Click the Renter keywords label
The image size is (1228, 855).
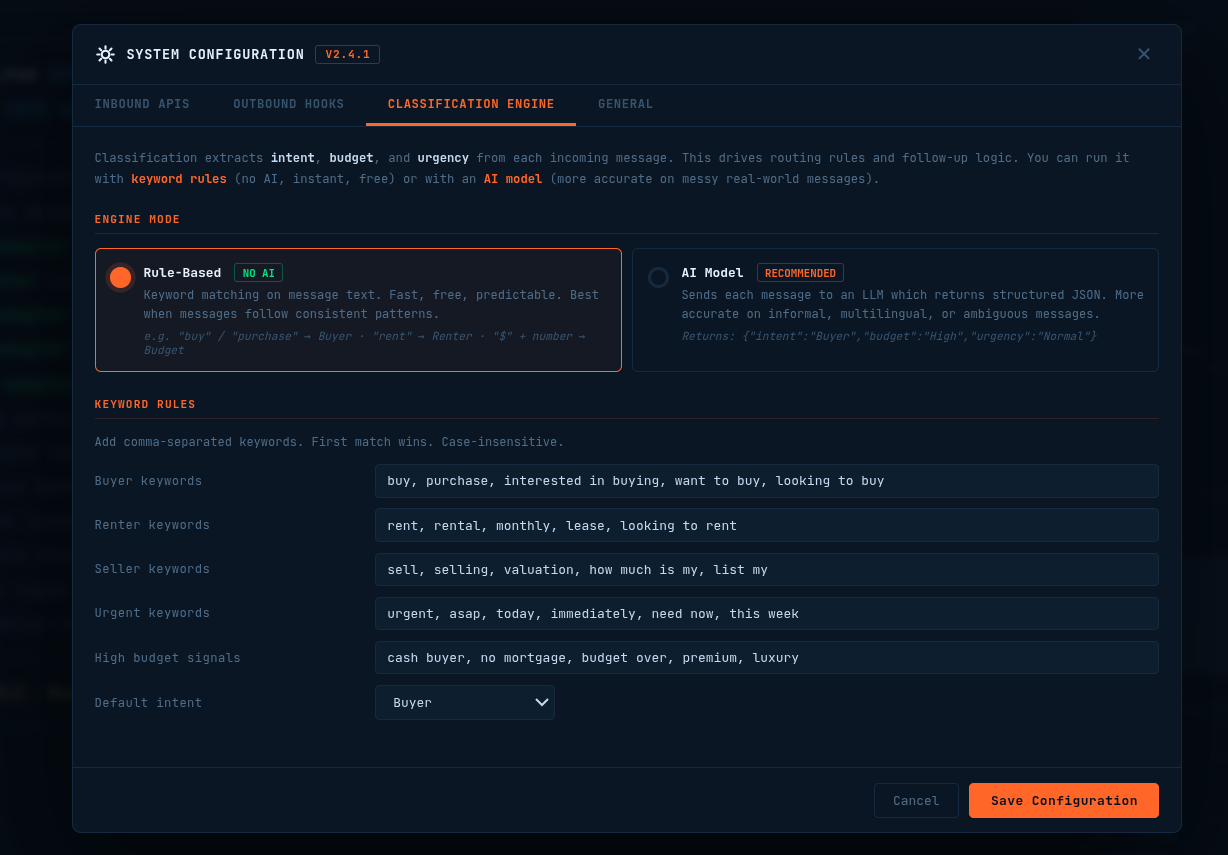coord(152,525)
